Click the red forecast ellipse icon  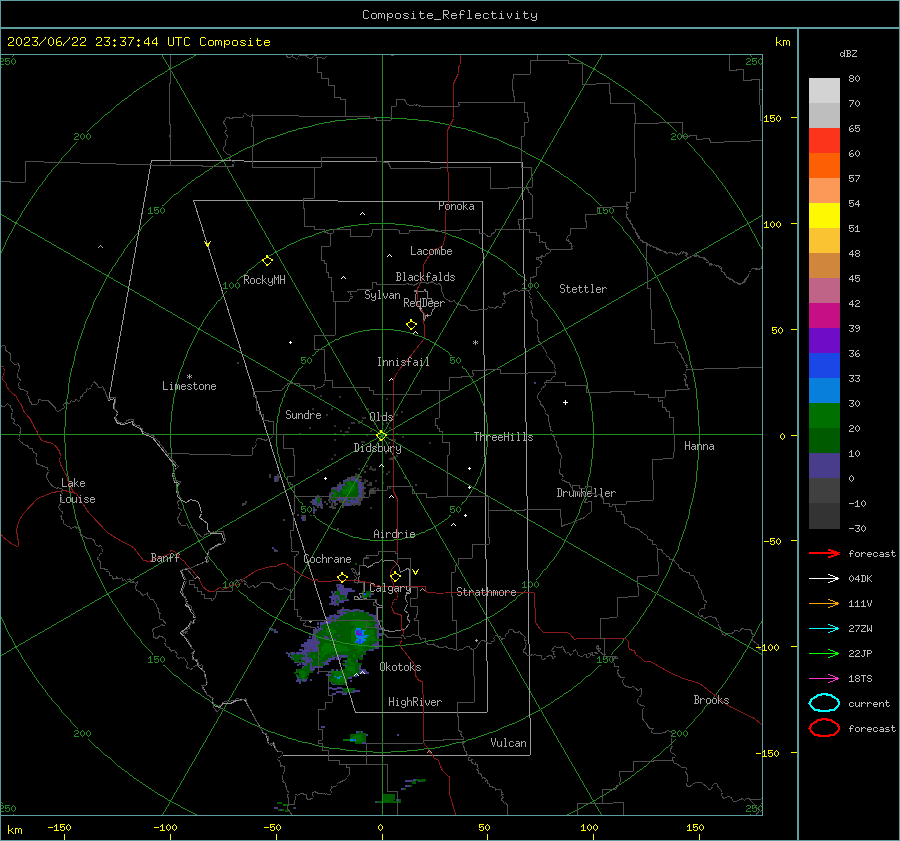[824, 728]
